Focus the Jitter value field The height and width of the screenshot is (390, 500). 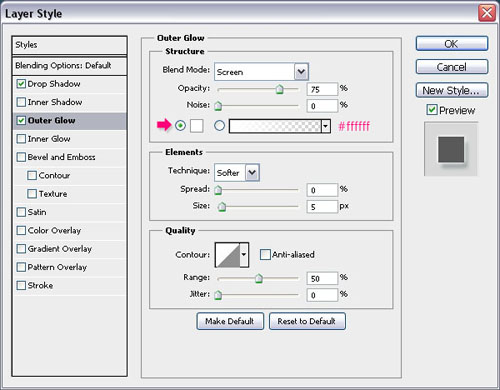322,295
